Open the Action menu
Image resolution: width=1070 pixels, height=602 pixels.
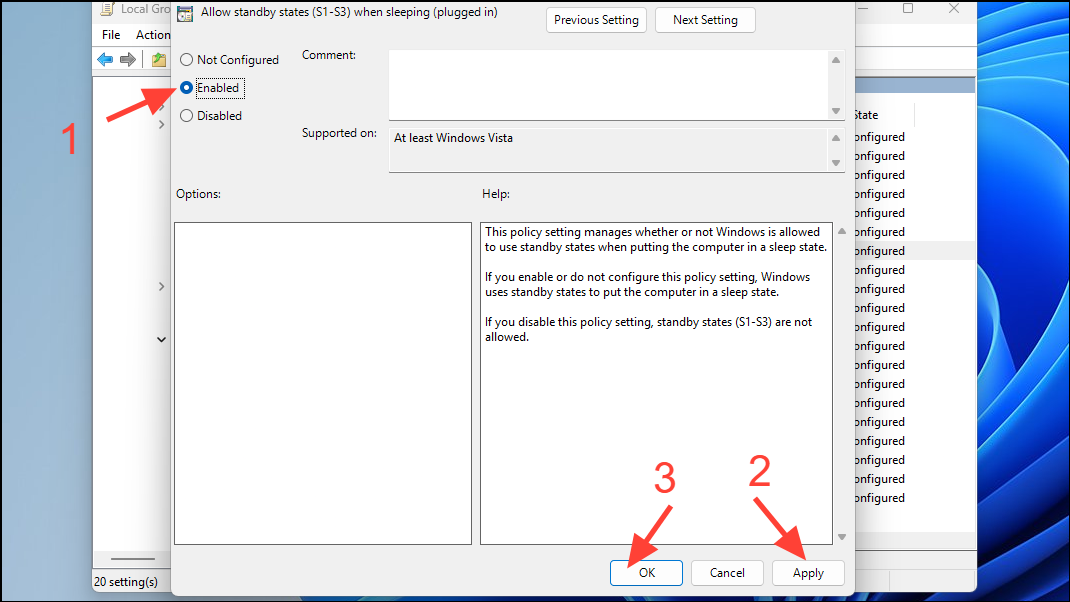(x=153, y=34)
